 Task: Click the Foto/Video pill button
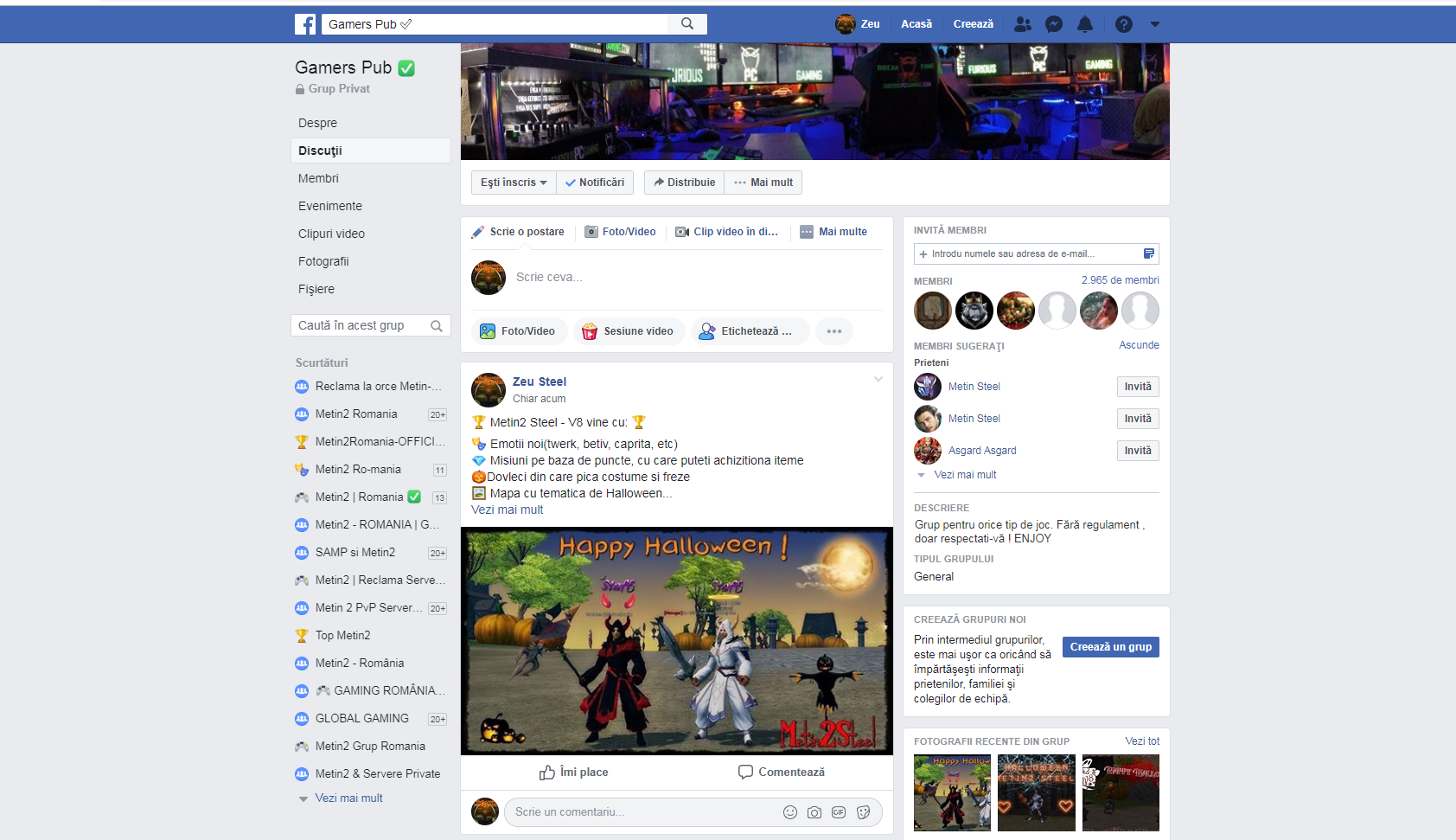[519, 331]
